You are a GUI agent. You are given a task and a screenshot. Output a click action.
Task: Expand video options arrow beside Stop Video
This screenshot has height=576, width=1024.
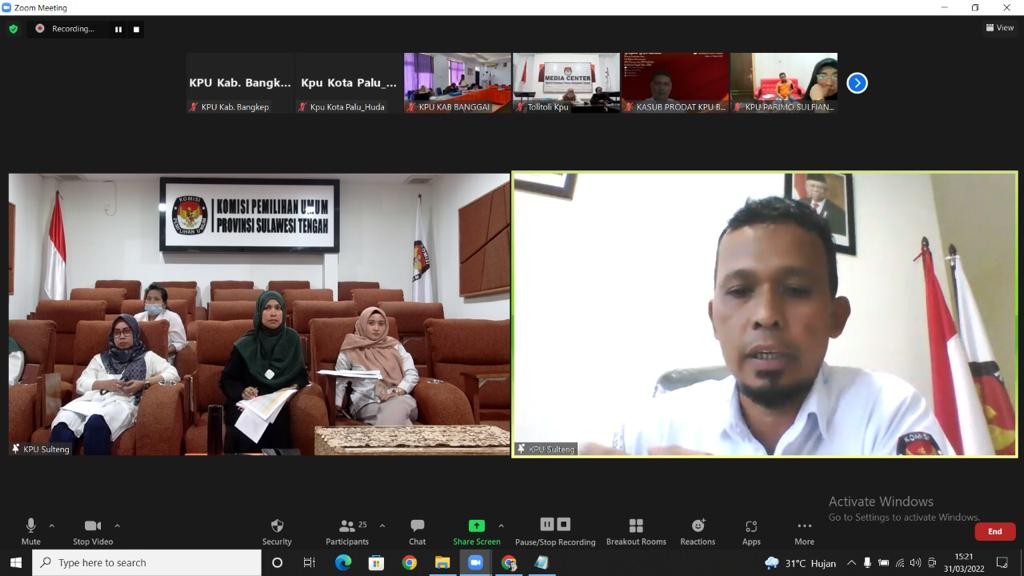(117, 525)
